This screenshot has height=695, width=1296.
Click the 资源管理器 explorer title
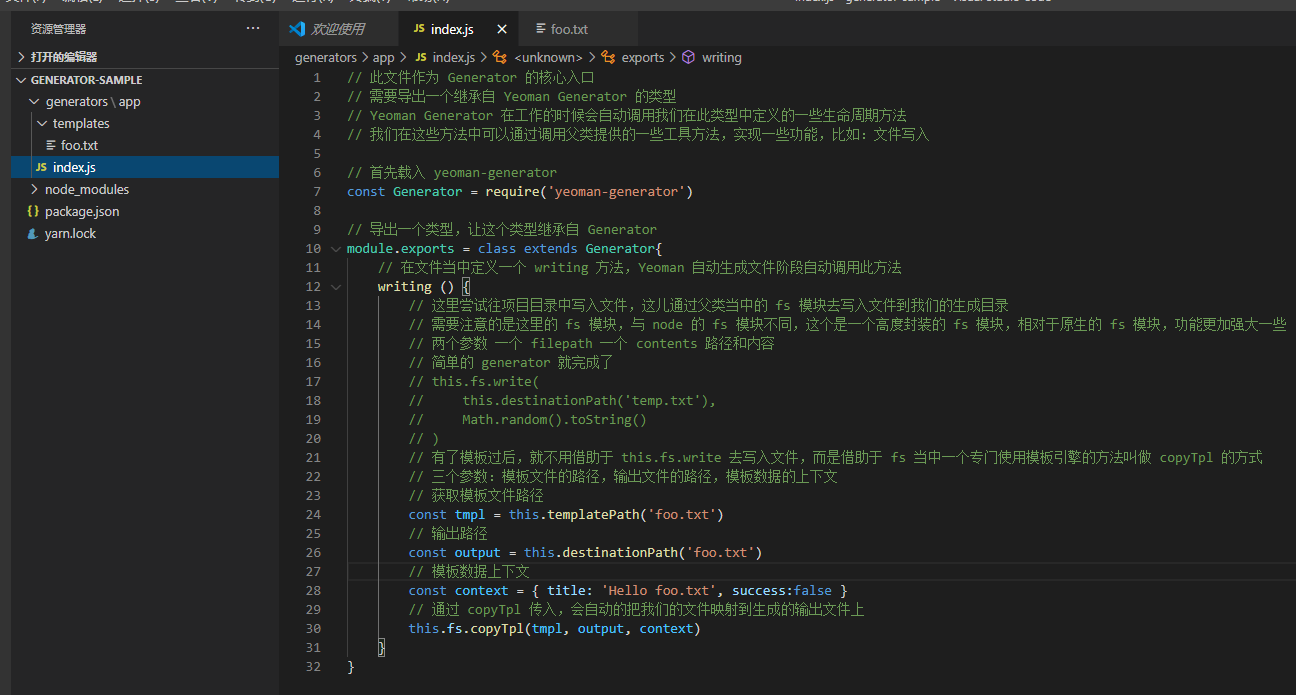[58, 29]
